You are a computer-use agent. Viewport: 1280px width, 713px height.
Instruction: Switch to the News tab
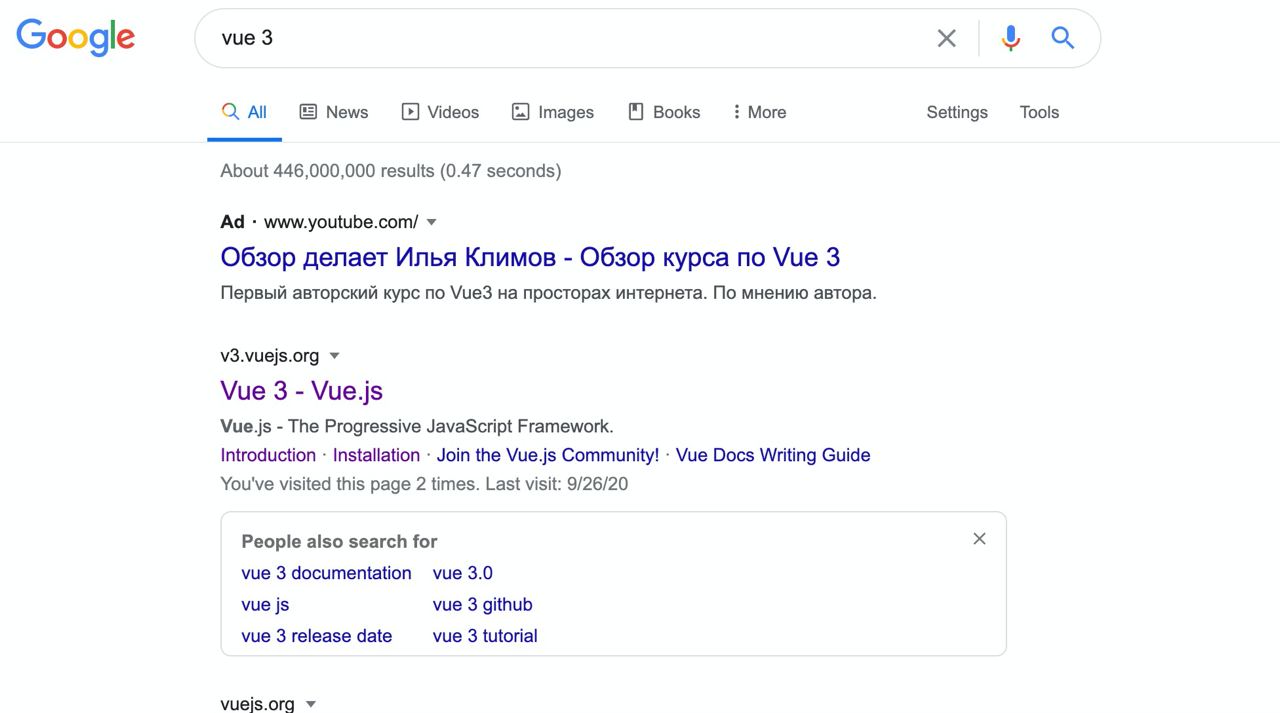click(x=334, y=112)
